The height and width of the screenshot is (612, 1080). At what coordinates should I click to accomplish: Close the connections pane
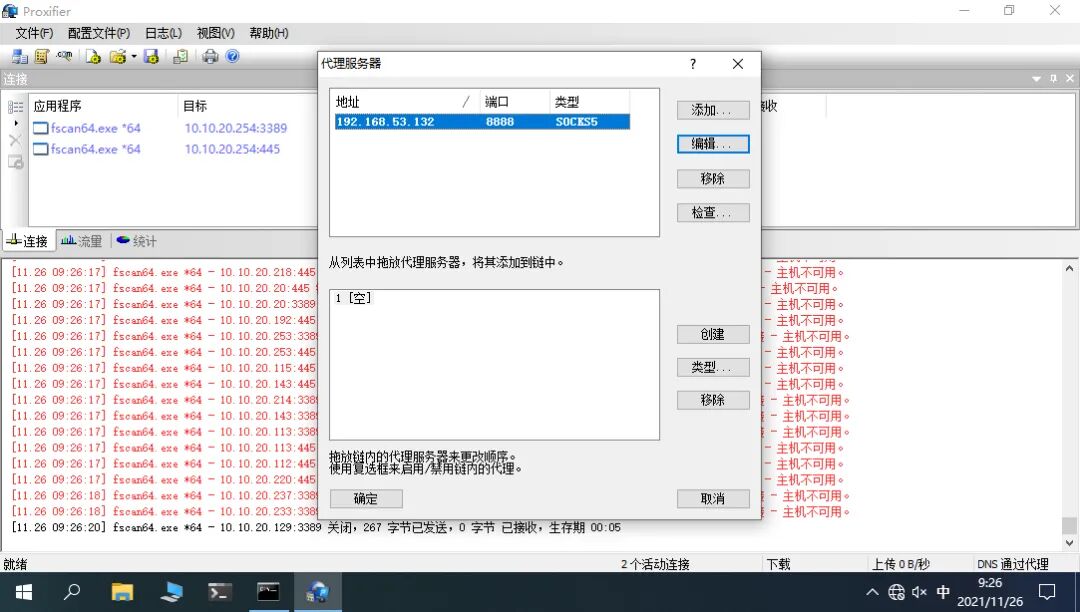[x=1070, y=79]
